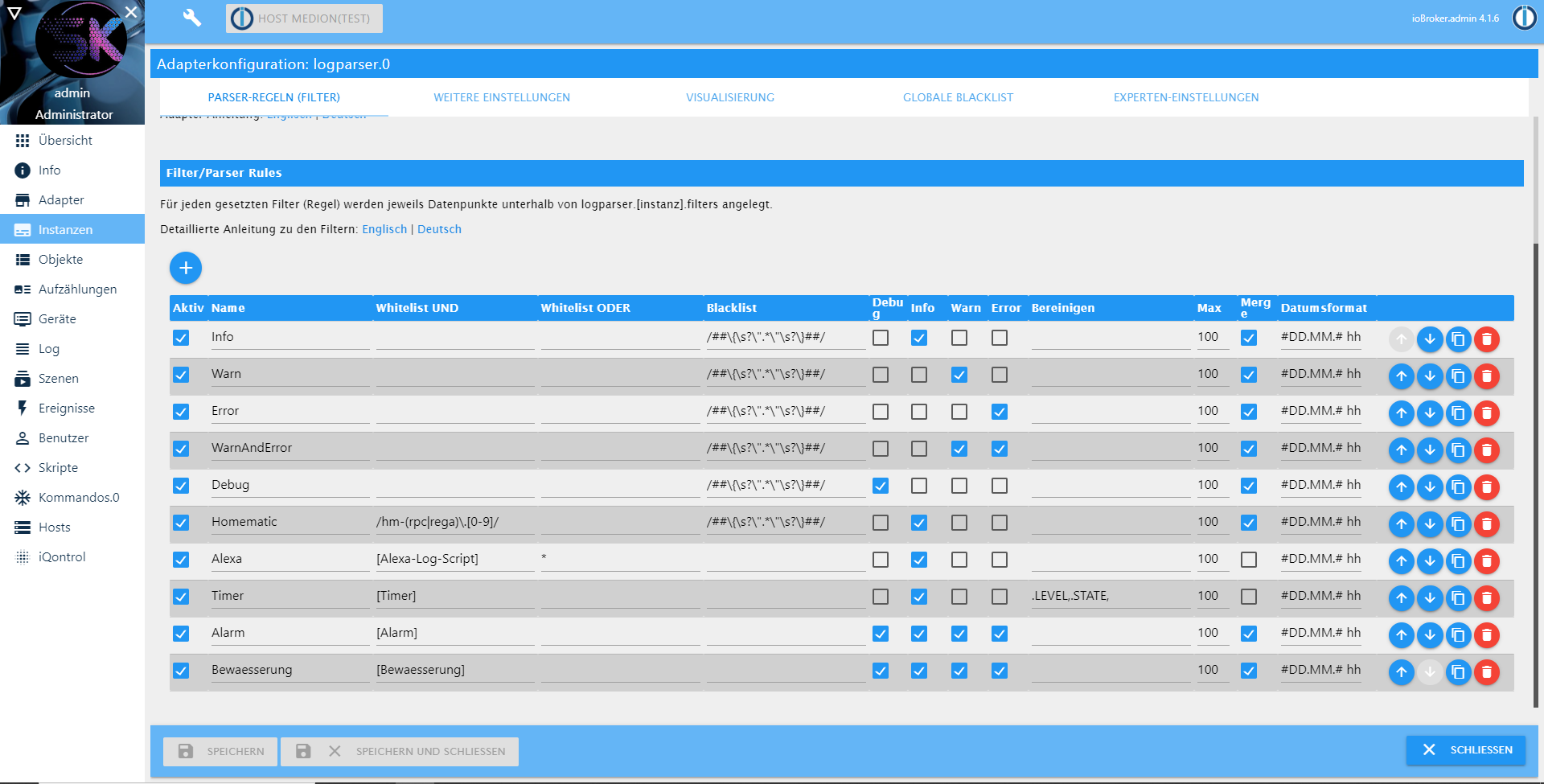Viewport: 1544px width, 784px height.
Task: Open the Englisch filter guide link
Action: [384, 229]
